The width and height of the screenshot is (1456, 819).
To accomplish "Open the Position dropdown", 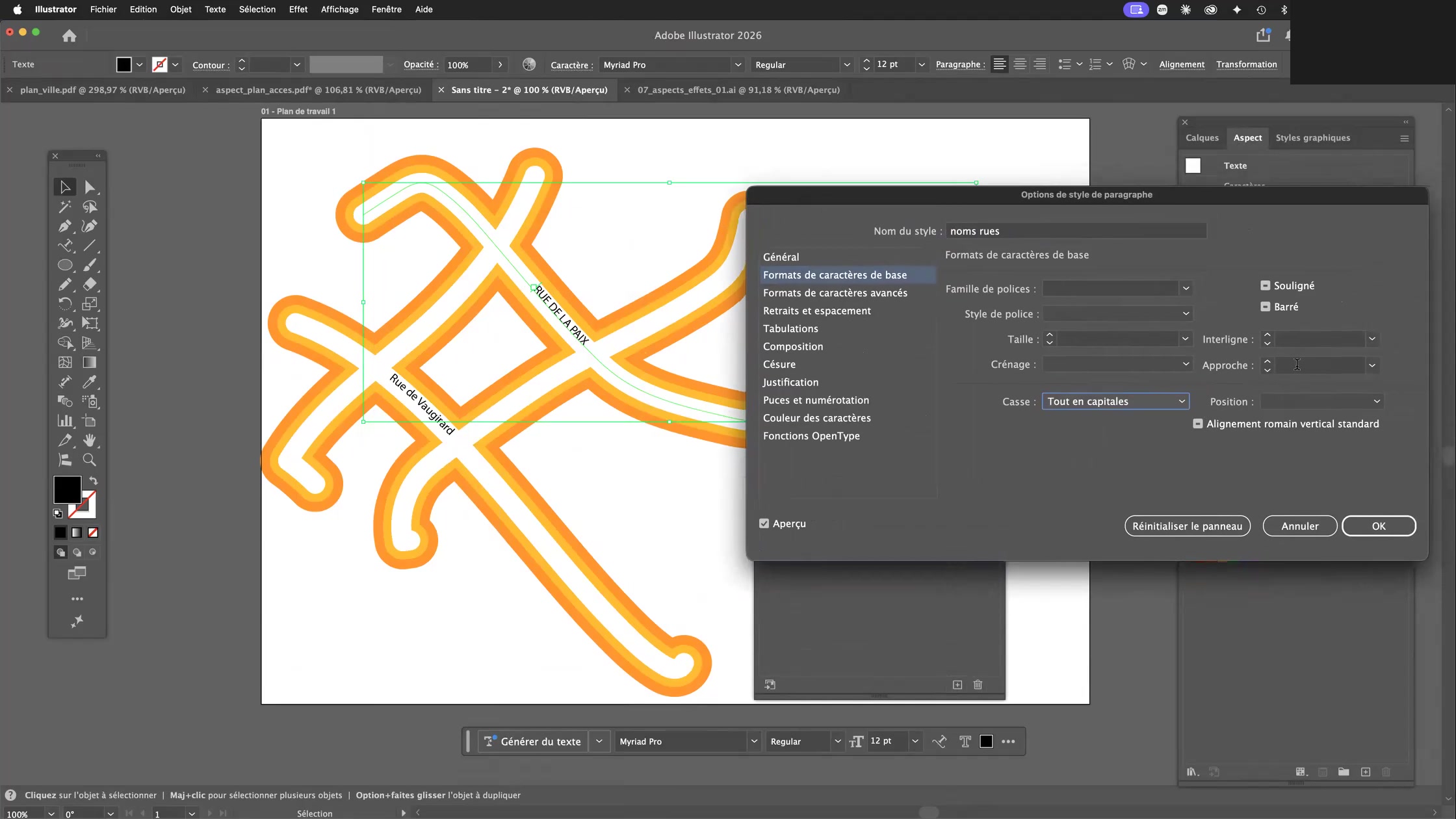I will [1321, 402].
